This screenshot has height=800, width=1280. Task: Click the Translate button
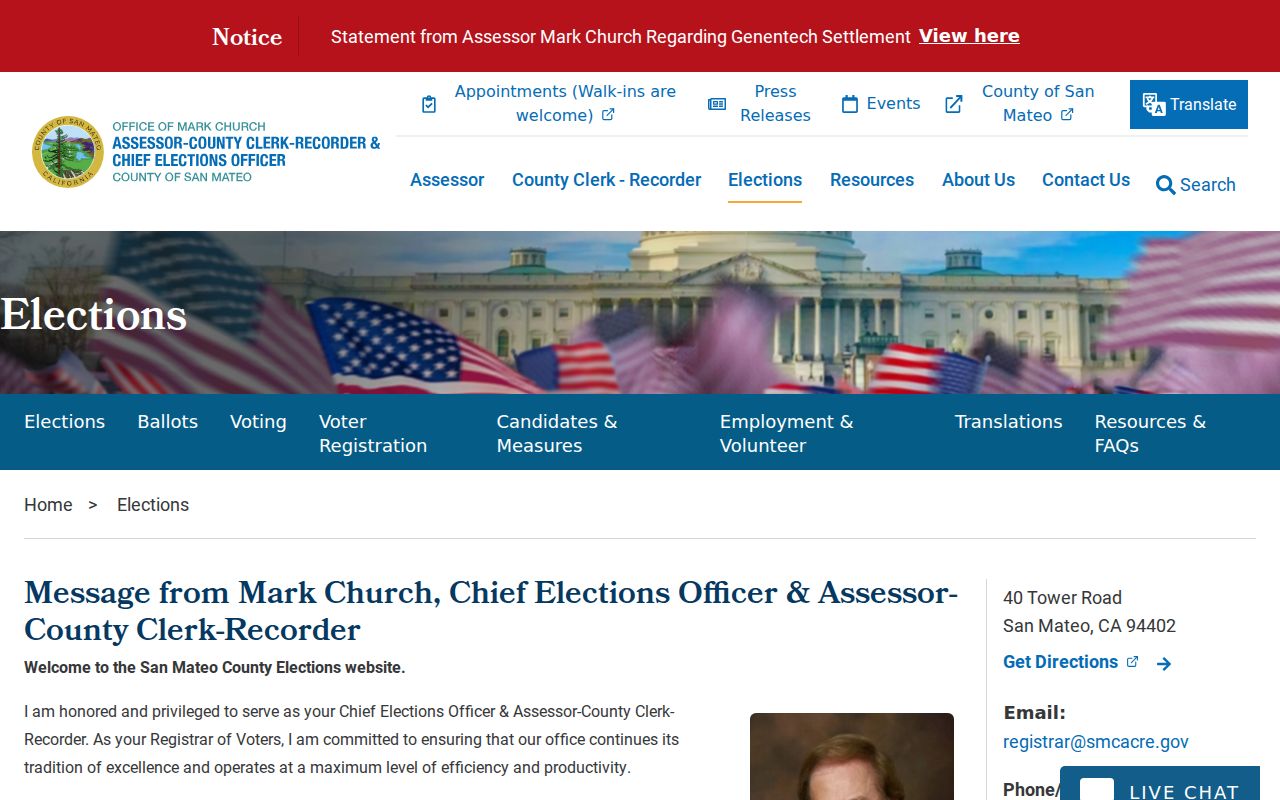pyautogui.click(x=1189, y=104)
